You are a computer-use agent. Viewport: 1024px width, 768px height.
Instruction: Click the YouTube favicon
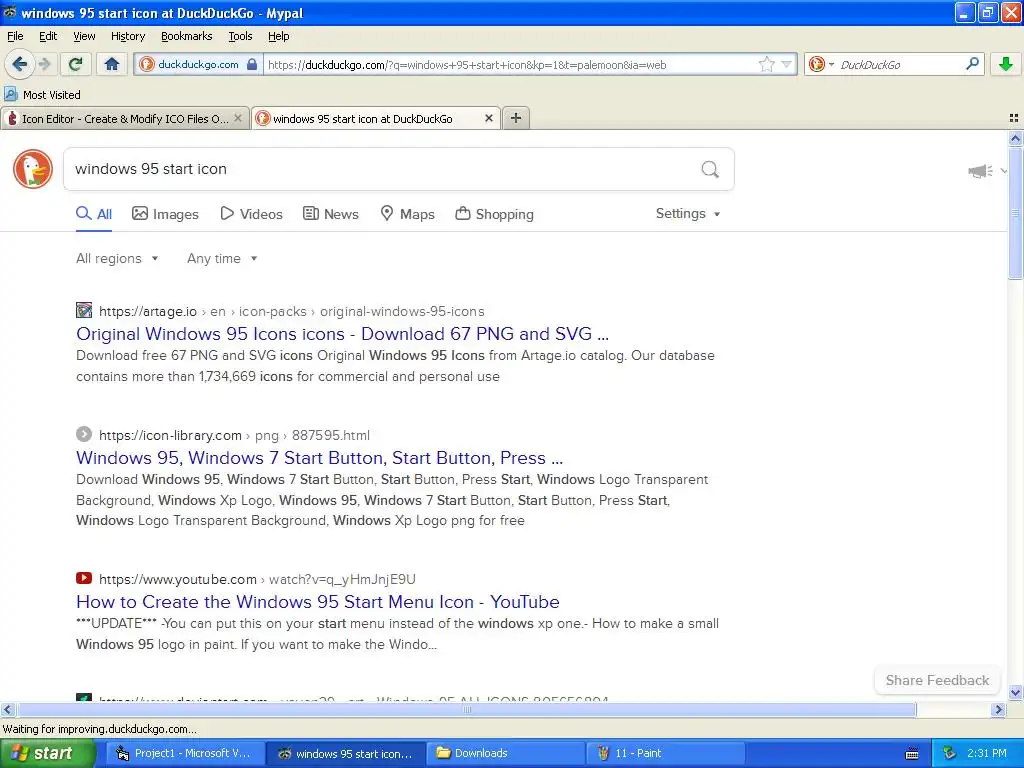pyautogui.click(x=84, y=578)
